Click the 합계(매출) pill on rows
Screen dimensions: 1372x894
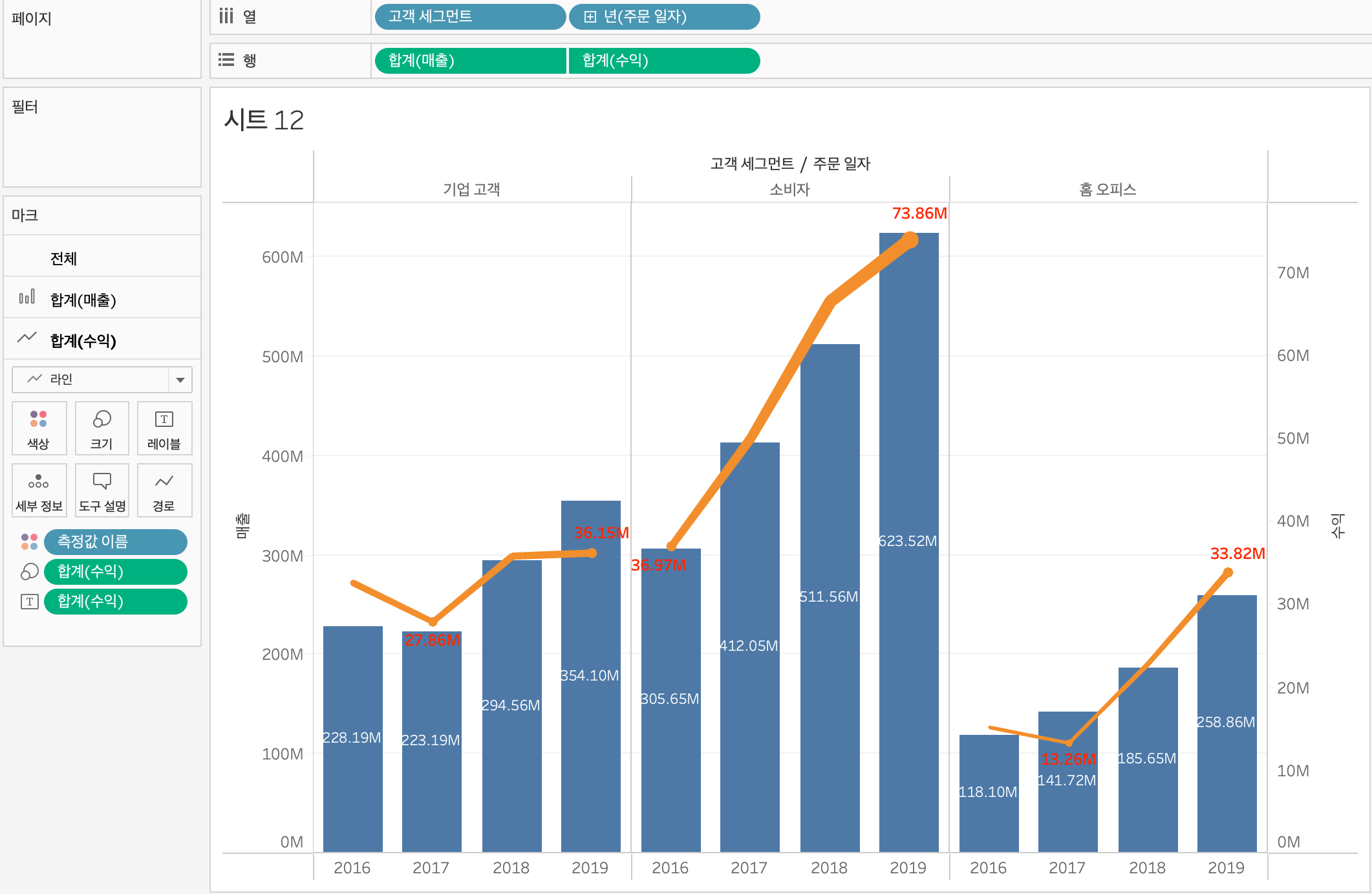click(x=469, y=61)
